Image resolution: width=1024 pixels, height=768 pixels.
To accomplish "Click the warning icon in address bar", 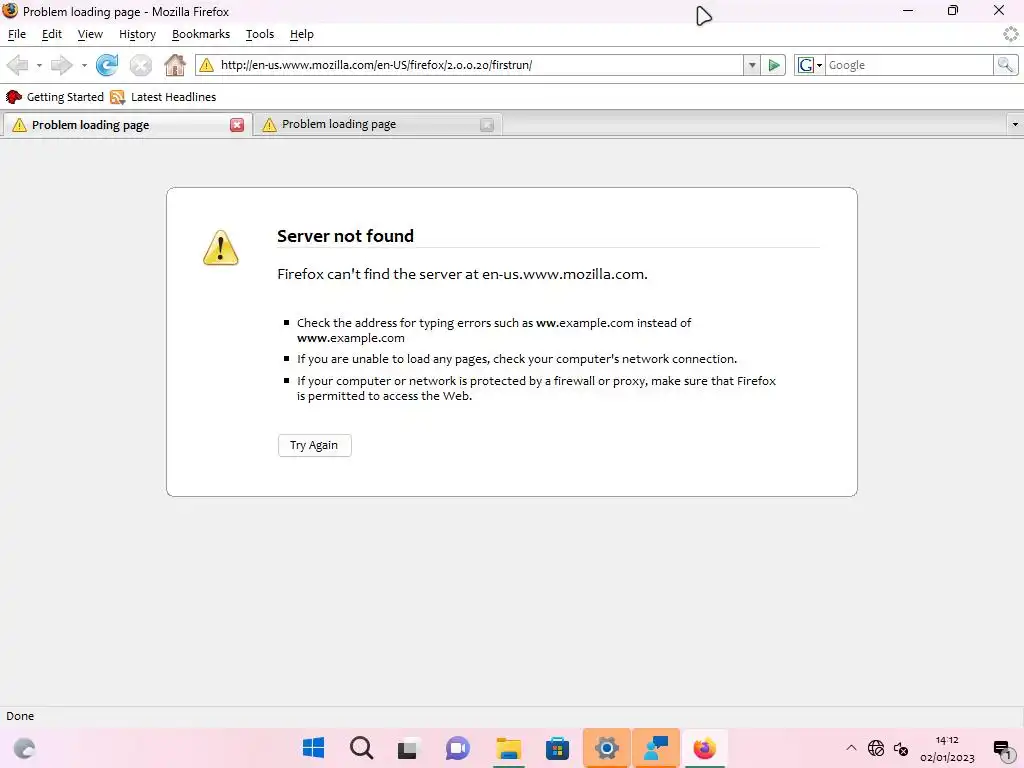I will (206, 65).
